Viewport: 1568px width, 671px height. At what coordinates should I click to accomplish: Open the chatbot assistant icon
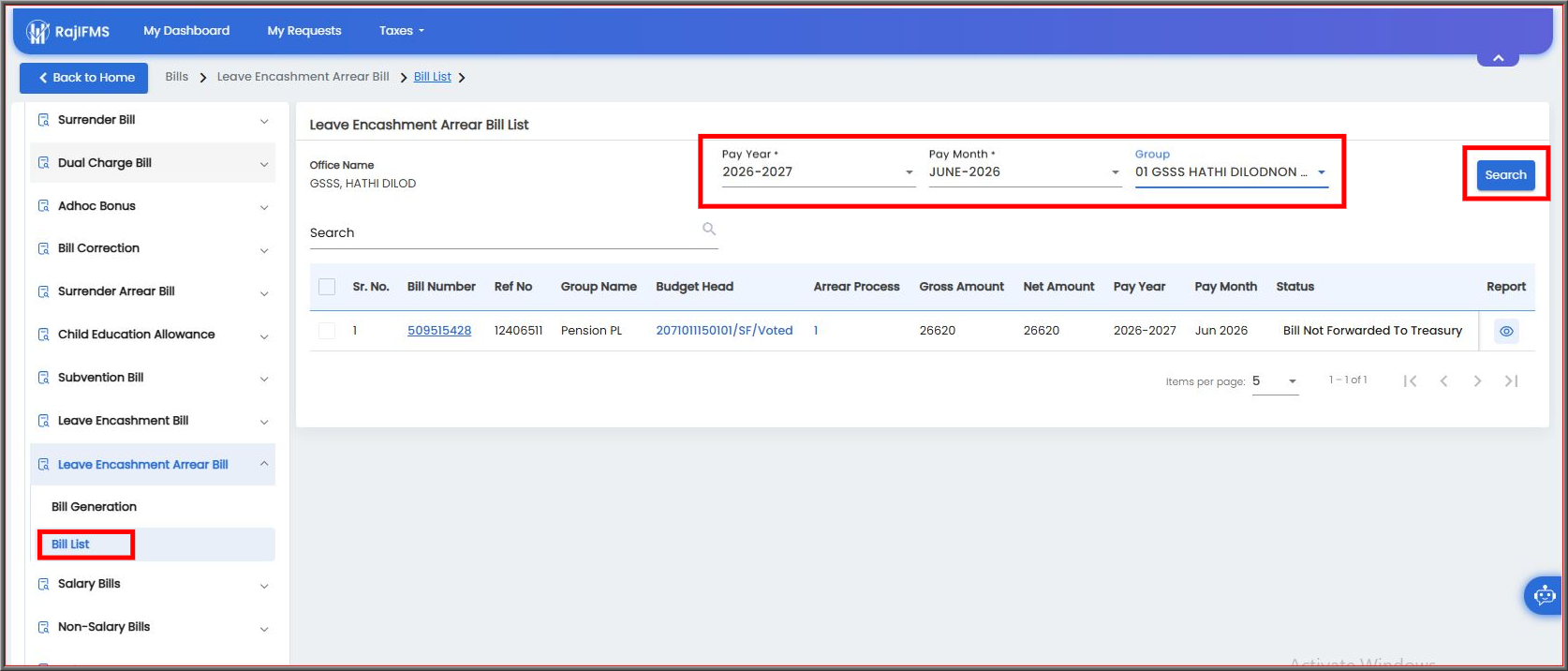[1545, 595]
